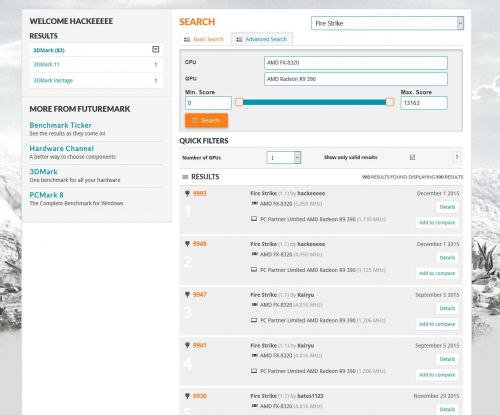The height and width of the screenshot is (415, 500).
Task: Open score 9947 result
Action: 200,294
